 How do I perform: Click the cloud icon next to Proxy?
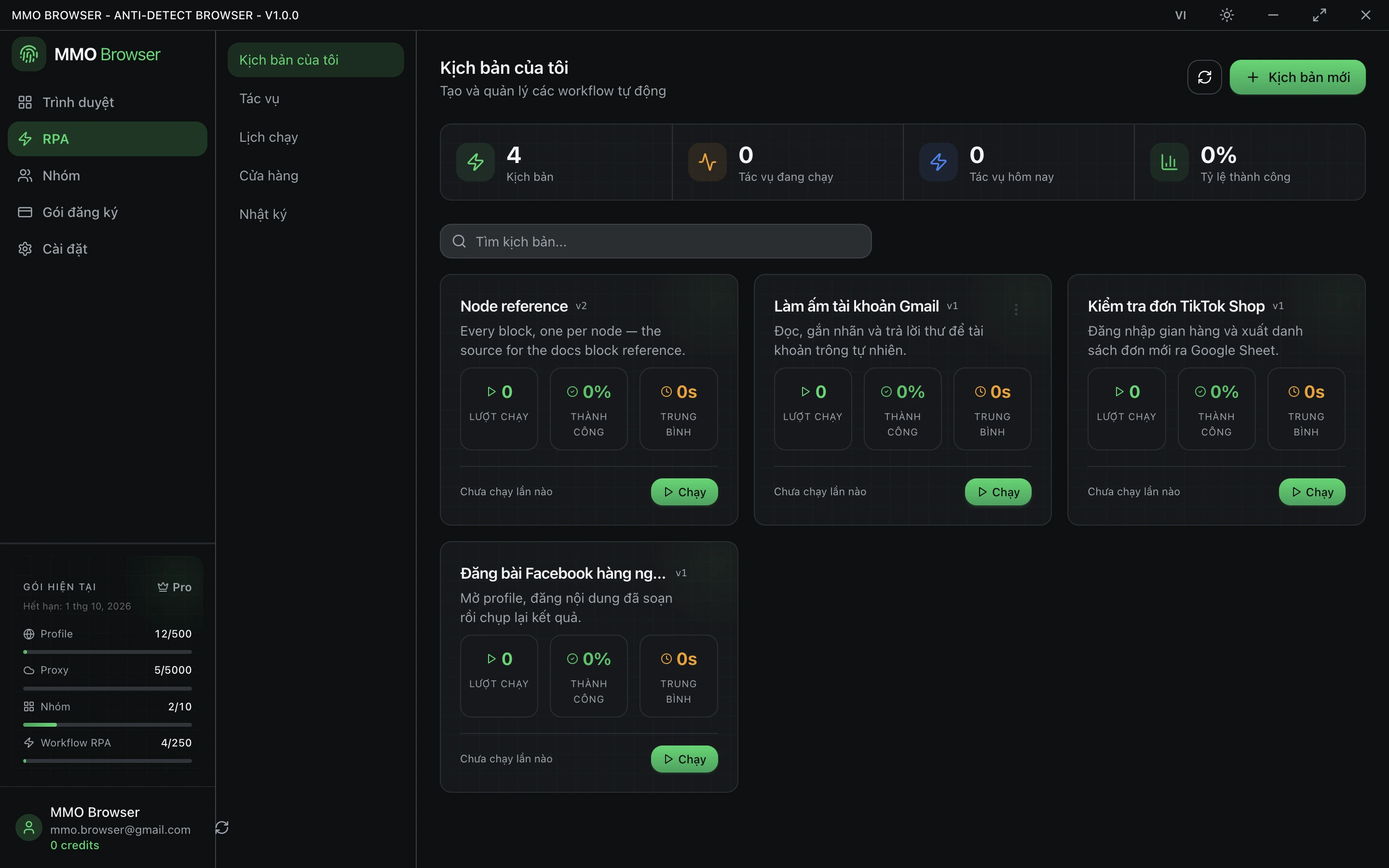[x=29, y=670]
